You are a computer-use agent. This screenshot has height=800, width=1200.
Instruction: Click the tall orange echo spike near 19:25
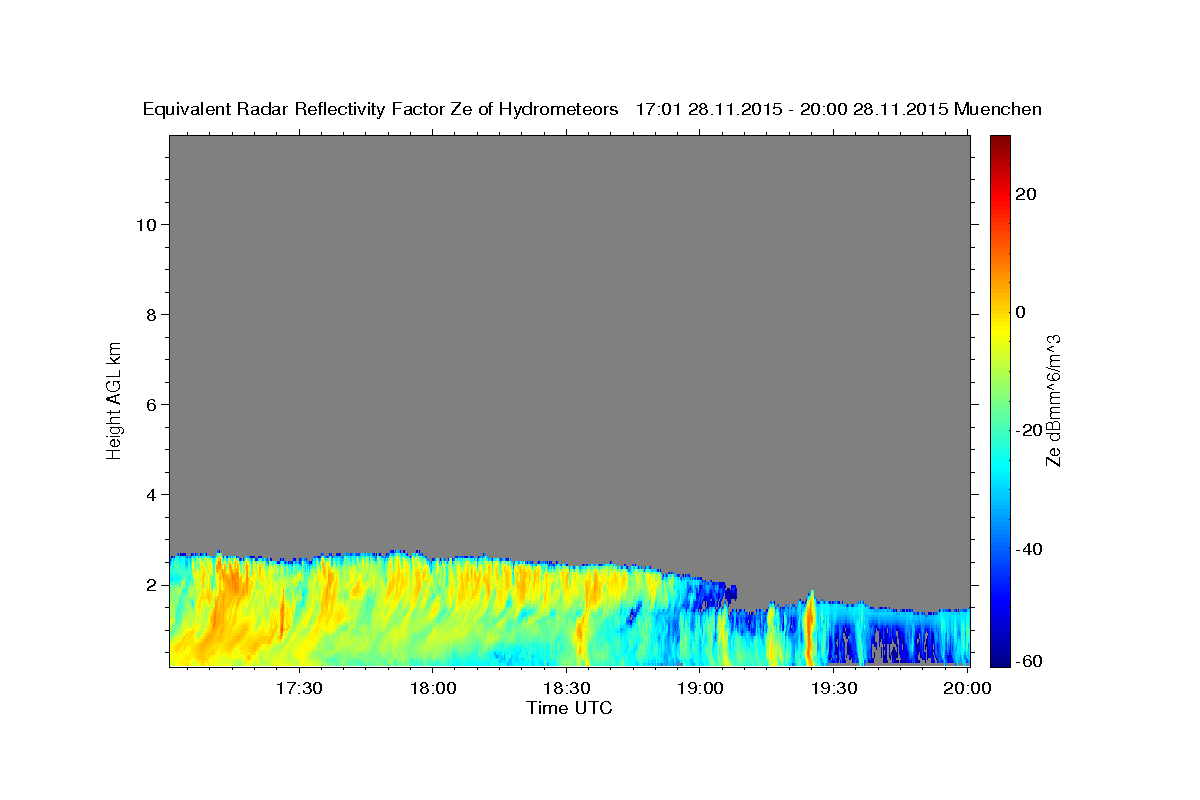click(x=810, y=628)
